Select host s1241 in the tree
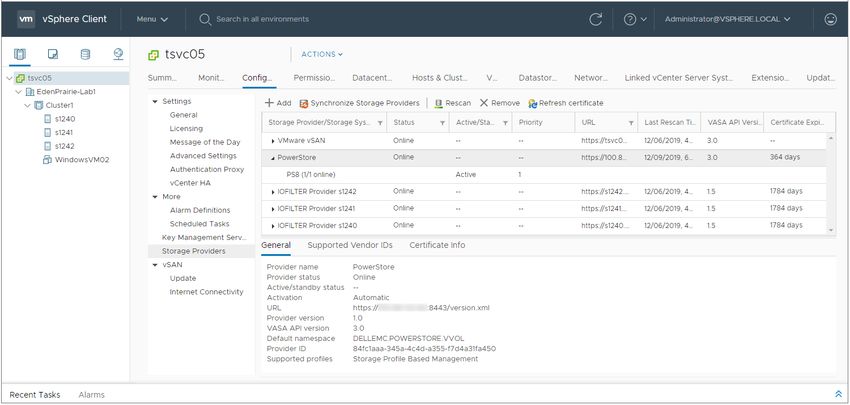850x405 pixels. point(64,132)
